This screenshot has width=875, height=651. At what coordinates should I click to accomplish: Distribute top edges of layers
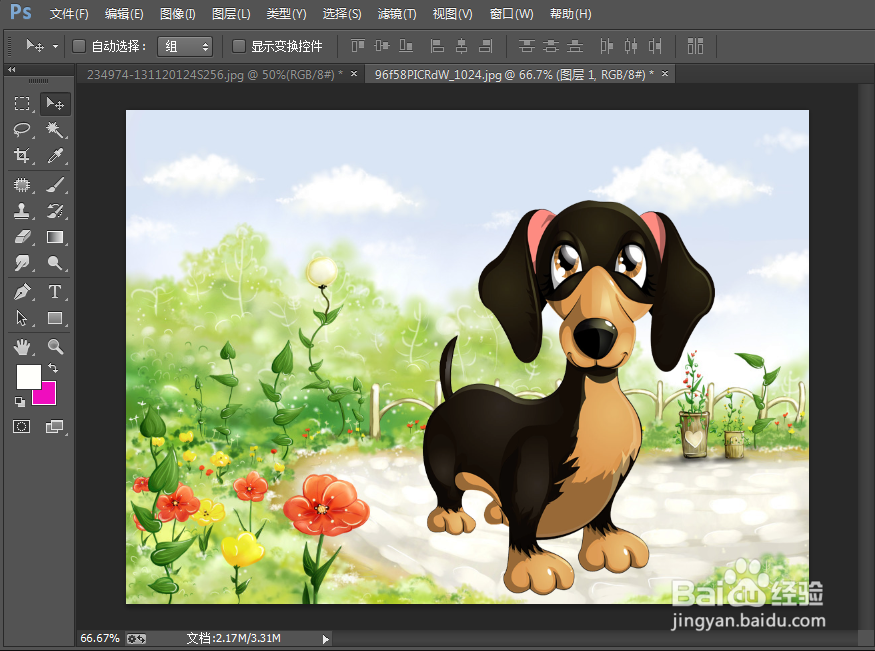pyautogui.click(x=526, y=46)
